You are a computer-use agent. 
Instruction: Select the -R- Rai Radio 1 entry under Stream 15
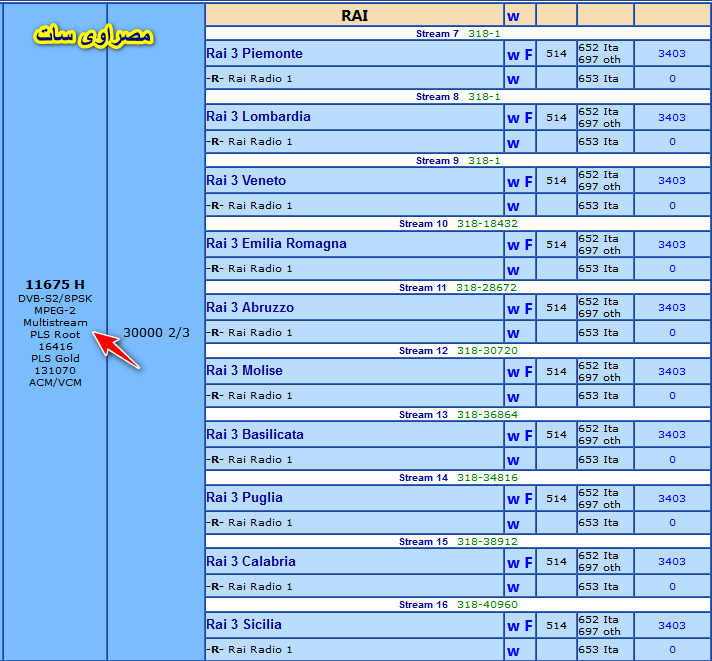249,587
